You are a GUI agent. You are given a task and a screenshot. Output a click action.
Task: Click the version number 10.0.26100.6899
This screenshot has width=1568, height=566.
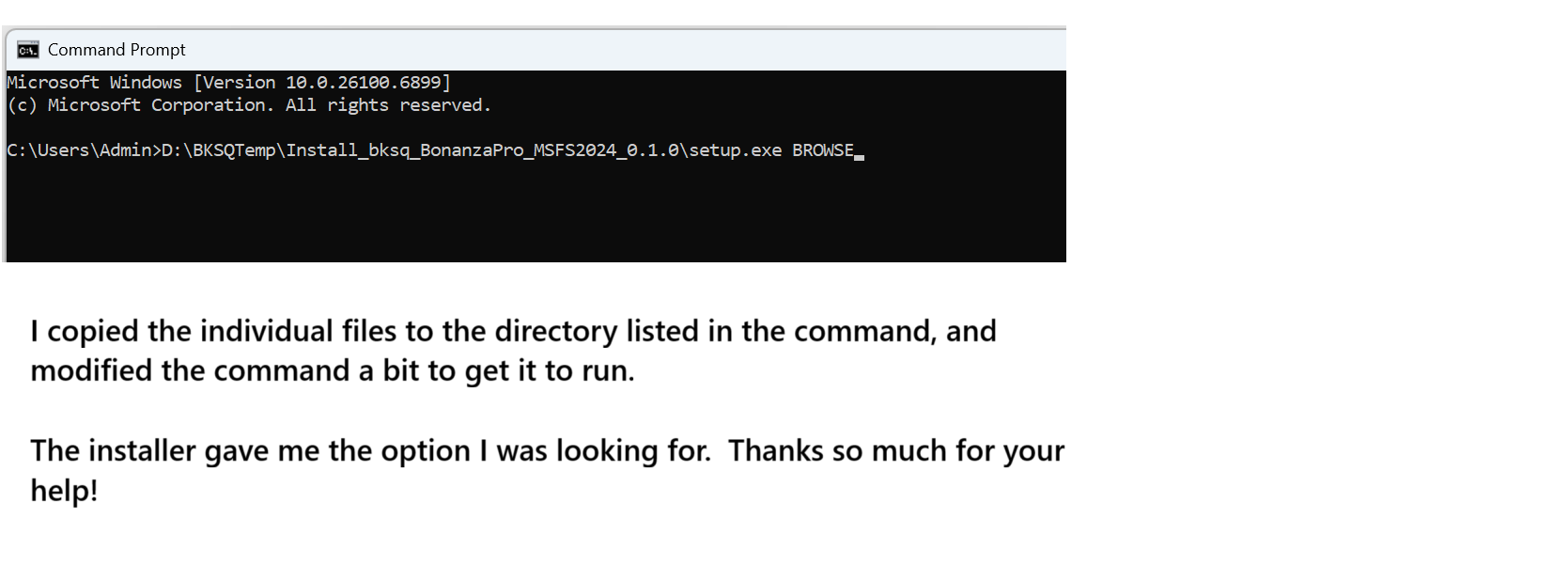point(365,82)
